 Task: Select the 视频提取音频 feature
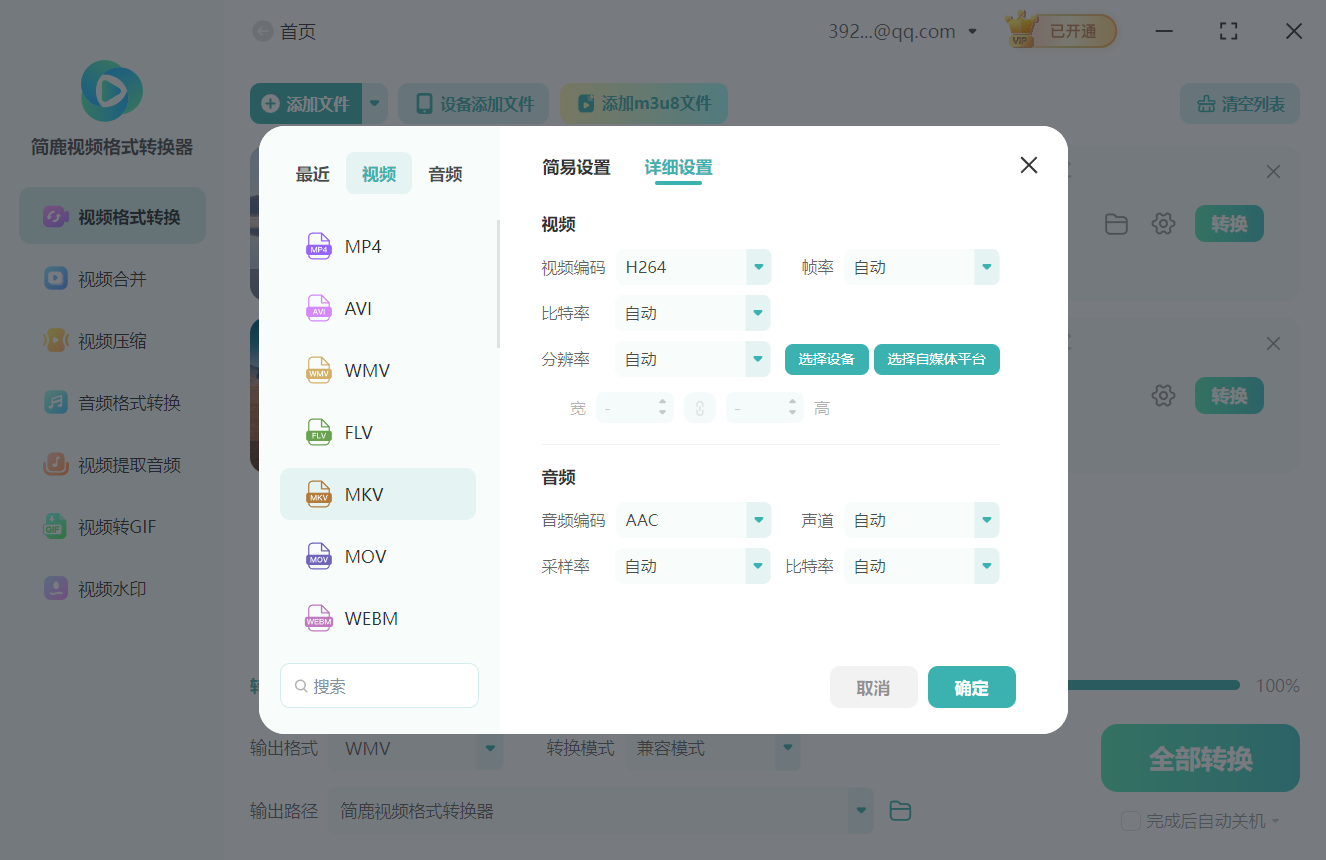click(x=111, y=464)
